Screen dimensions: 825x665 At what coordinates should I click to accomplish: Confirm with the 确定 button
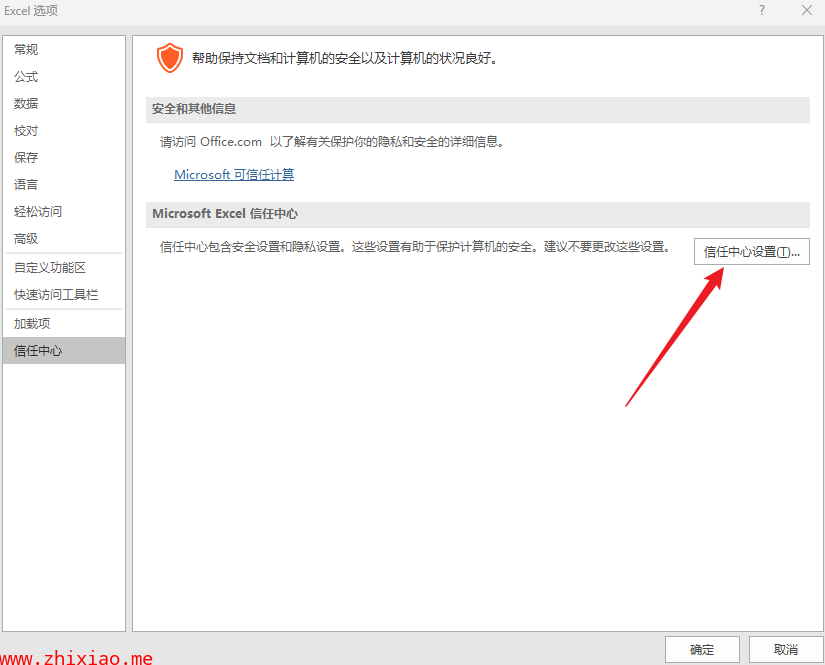coord(702,650)
